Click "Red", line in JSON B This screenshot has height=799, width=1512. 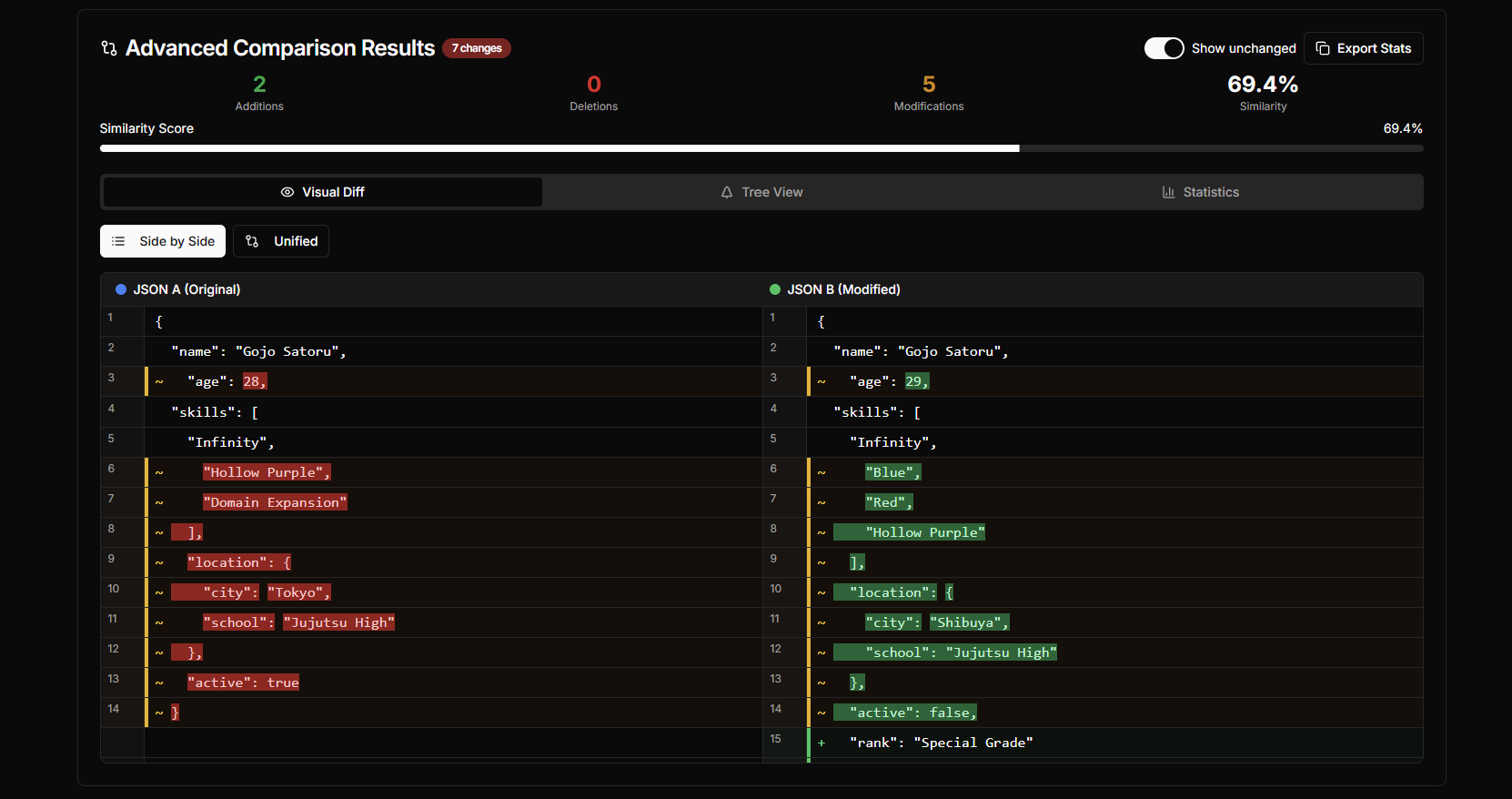coord(1114,502)
